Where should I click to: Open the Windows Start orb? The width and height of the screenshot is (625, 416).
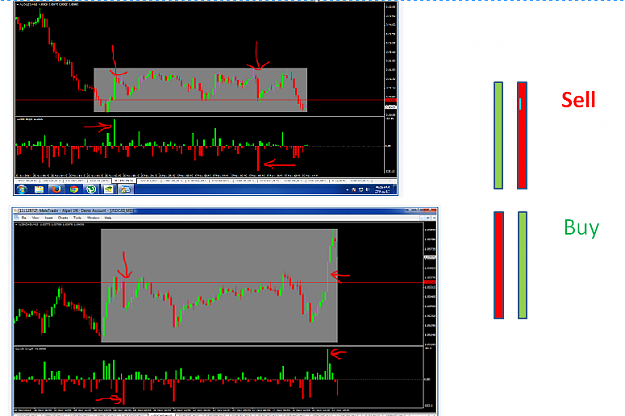click(x=21, y=189)
